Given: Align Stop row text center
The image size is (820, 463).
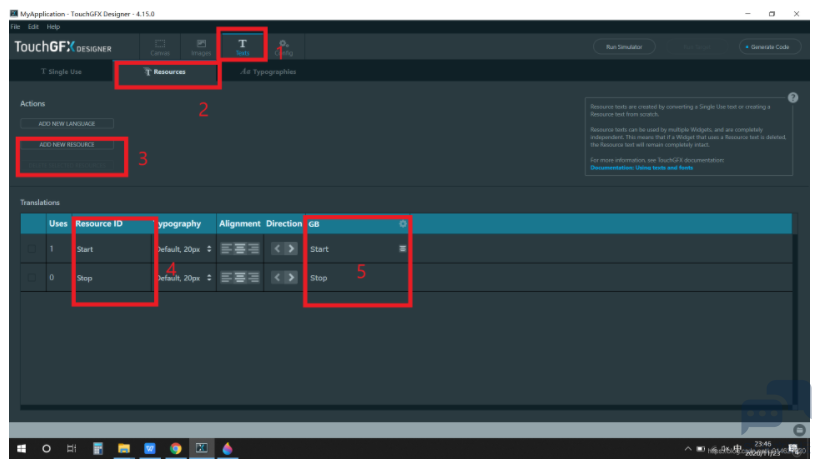Looking at the screenshot, I should (240, 277).
